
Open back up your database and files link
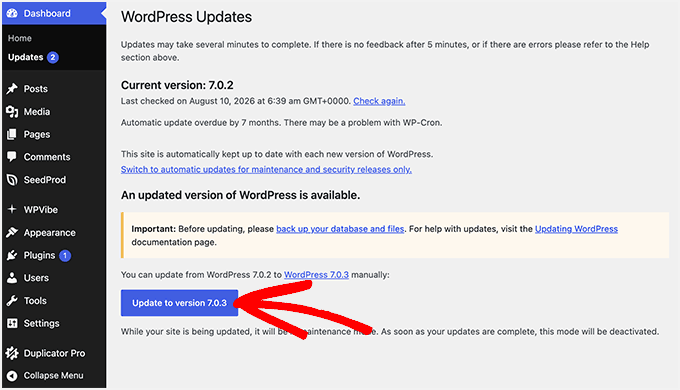point(340,229)
